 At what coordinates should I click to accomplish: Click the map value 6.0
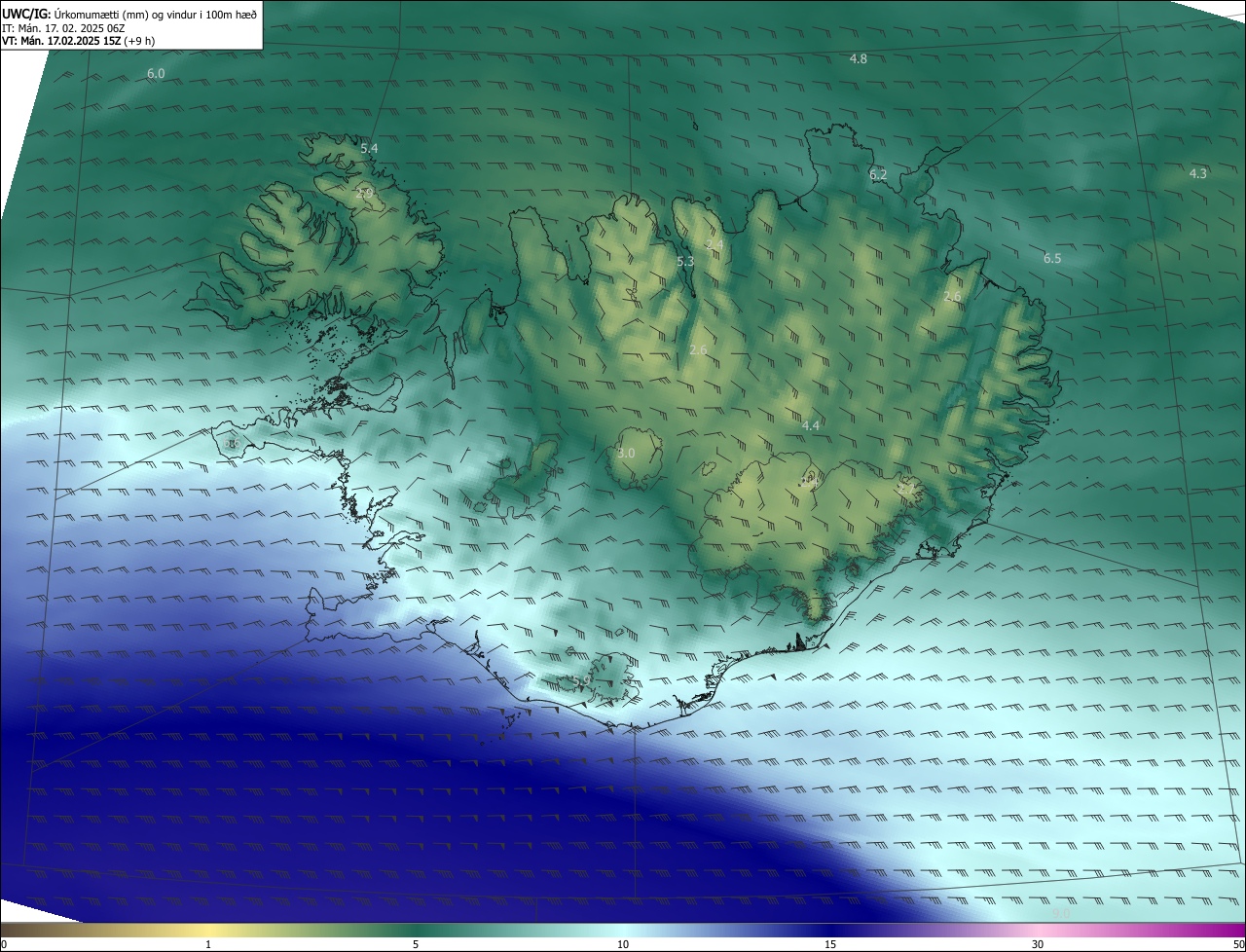[156, 74]
